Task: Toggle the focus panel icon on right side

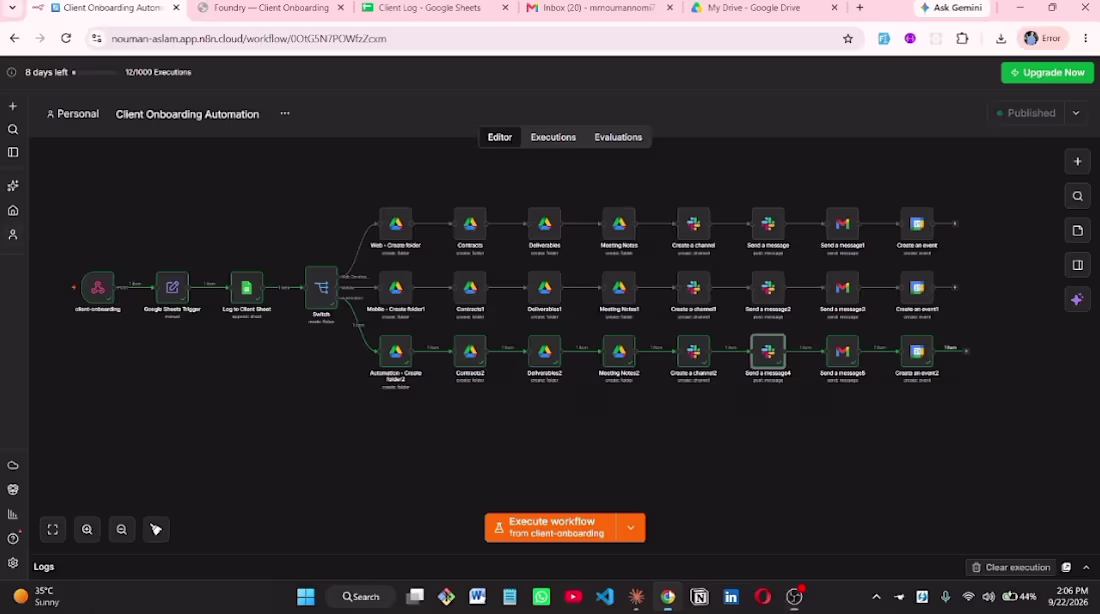Action: coord(1078,265)
